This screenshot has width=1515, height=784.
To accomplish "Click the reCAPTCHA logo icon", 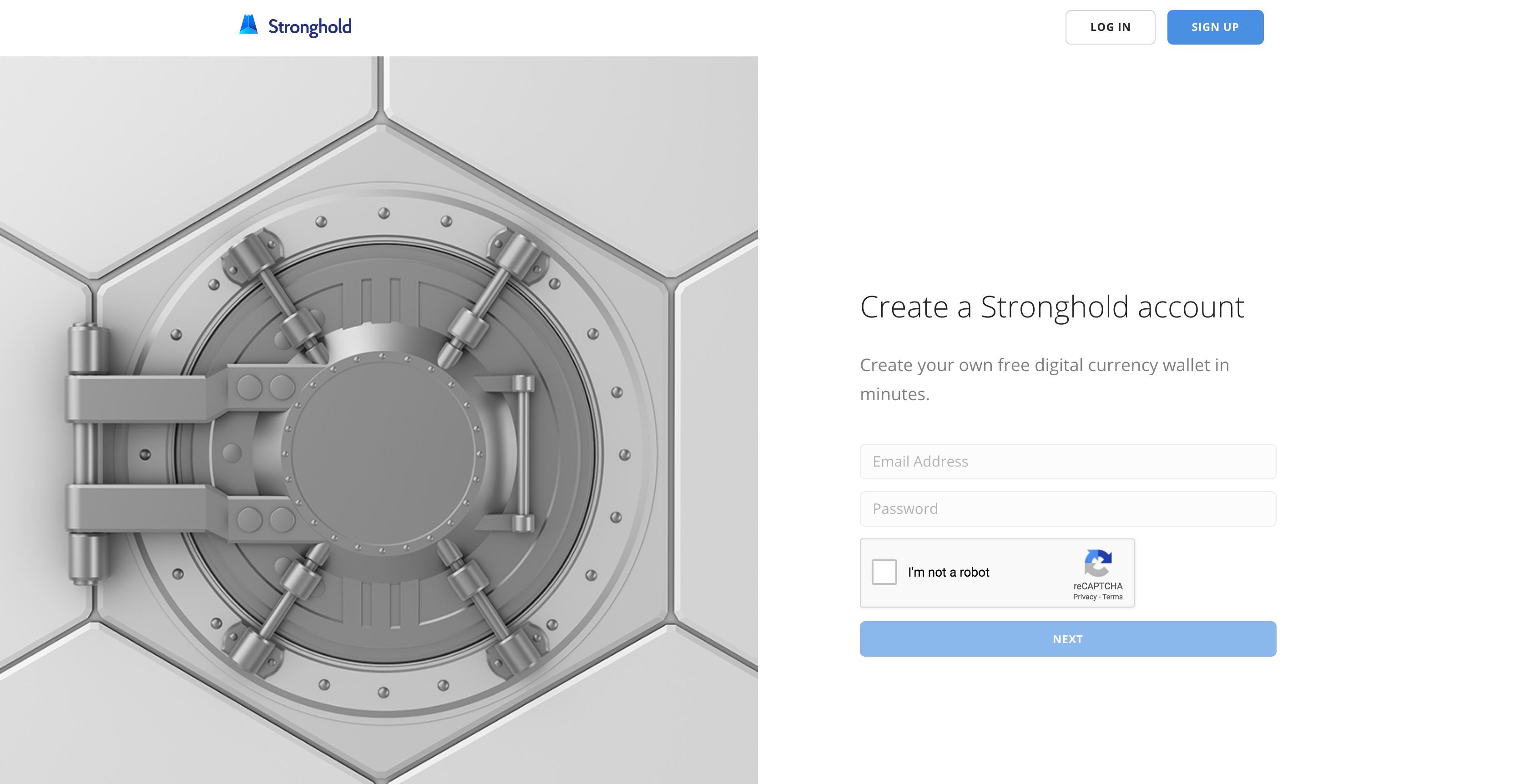I will [1098, 563].
